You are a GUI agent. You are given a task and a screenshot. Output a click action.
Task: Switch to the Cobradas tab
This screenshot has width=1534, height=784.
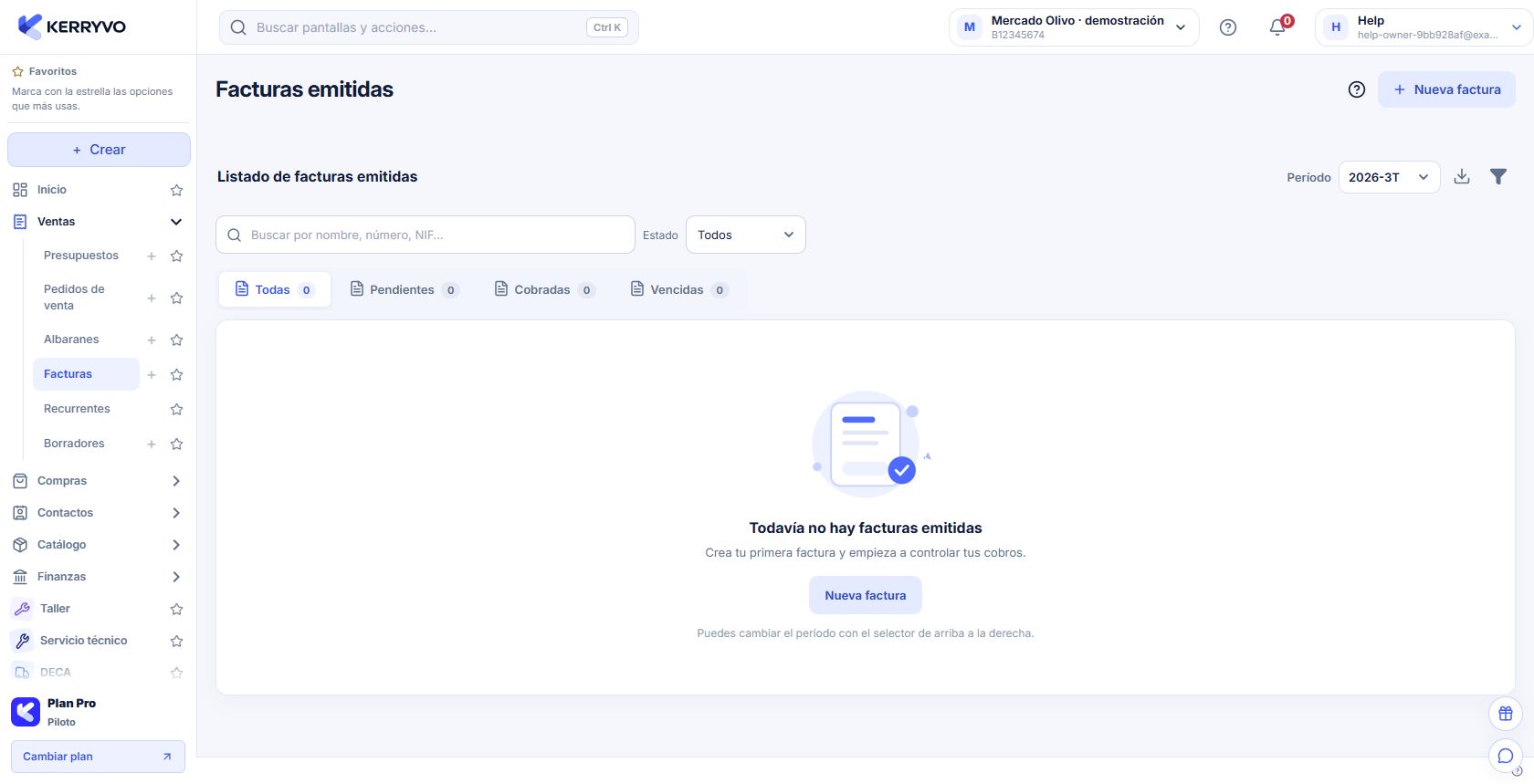pos(544,289)
